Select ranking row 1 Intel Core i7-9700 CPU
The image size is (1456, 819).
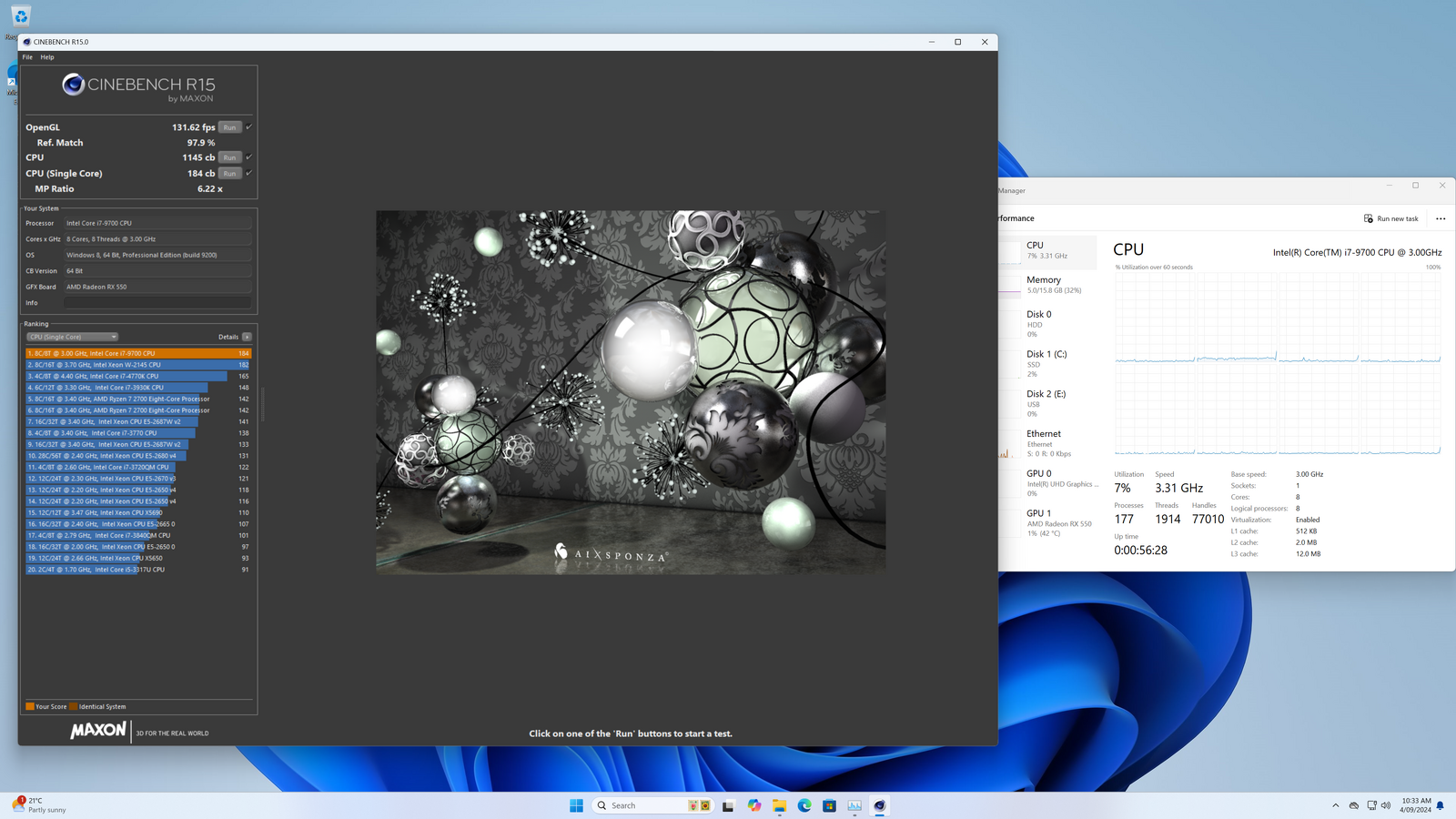(x=138, y=353)
